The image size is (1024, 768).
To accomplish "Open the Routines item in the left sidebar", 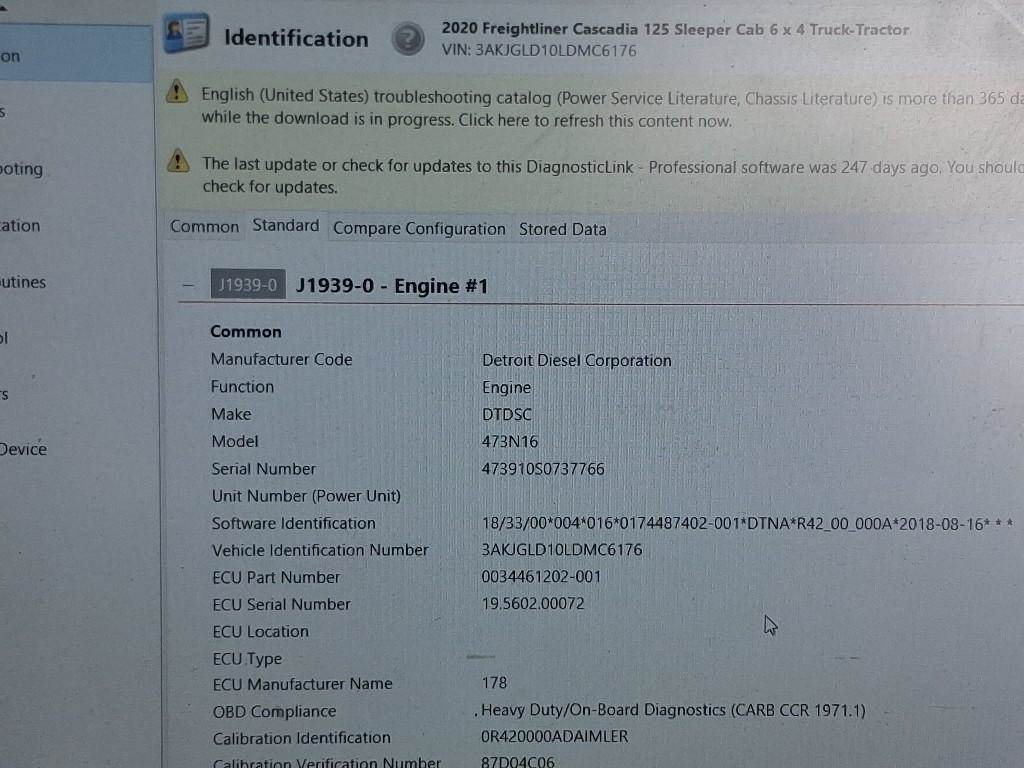I will point(24,282).
